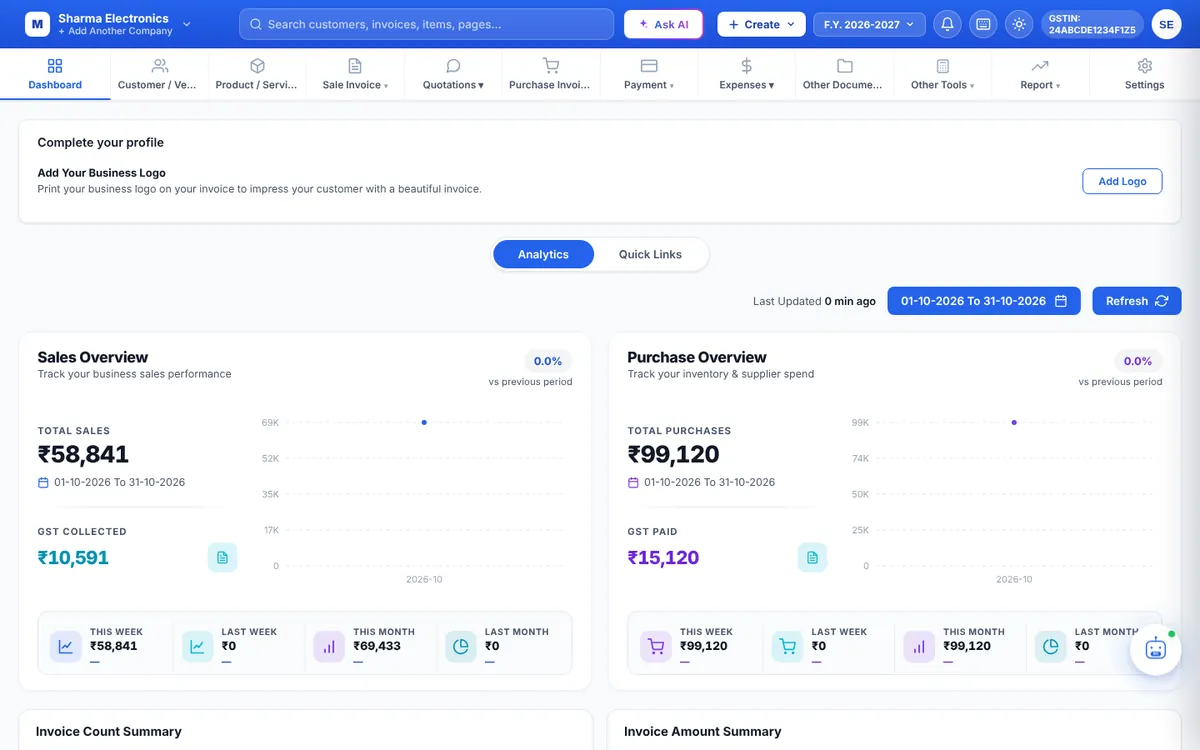The width and height of the screenshot is (1200, 750).
Task: Click the Add Logo button
Action: click(1122, 181)
